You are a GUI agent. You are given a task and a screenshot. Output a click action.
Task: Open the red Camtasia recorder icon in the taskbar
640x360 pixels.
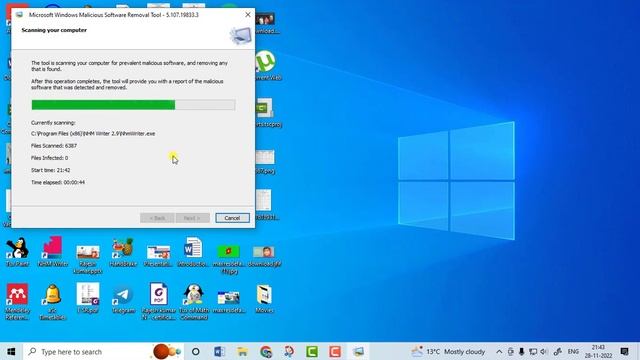(335, 351)
